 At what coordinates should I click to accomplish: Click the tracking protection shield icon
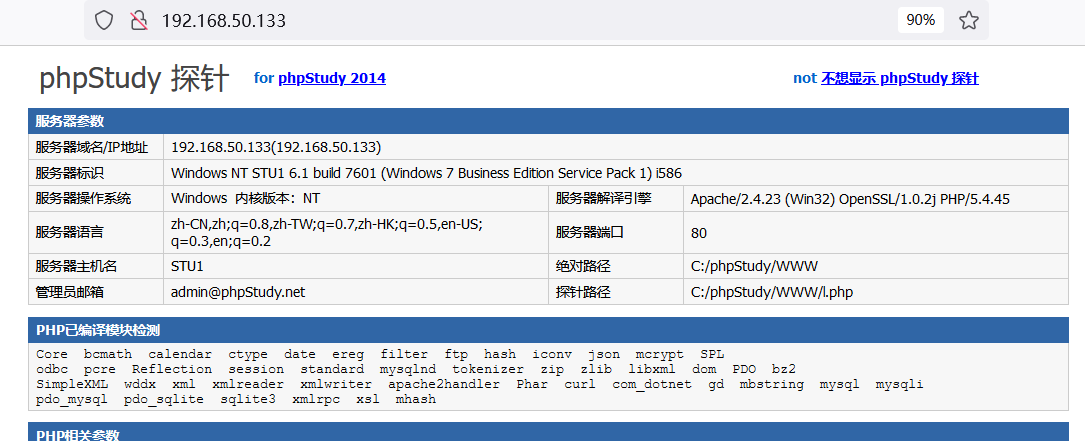point(105,20)
